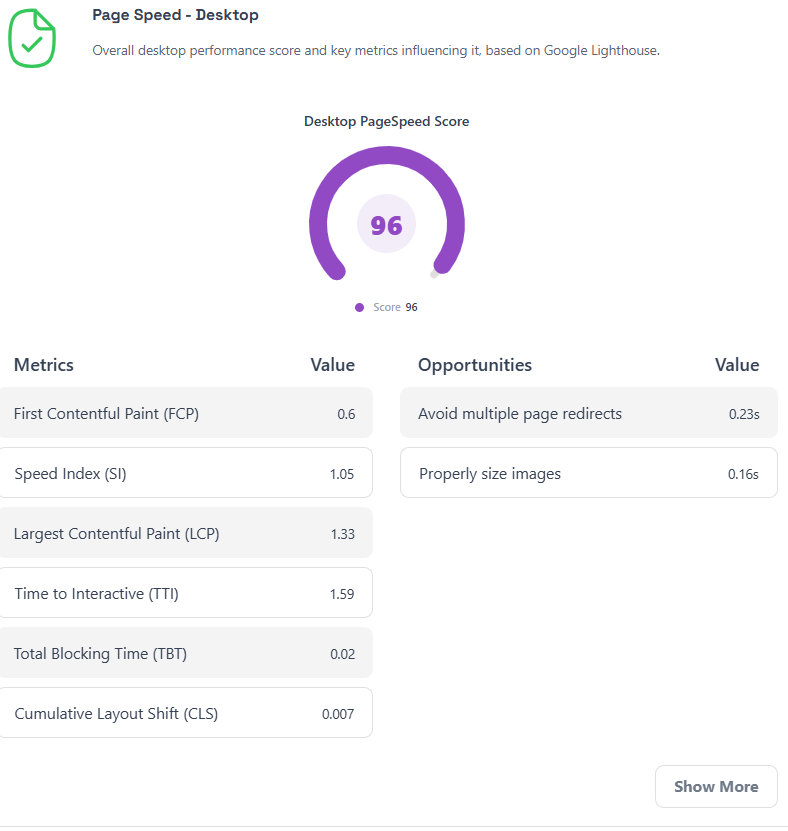Open Properly size images opportunity
This screenshot has width=788, height=831.
[588, 473]
